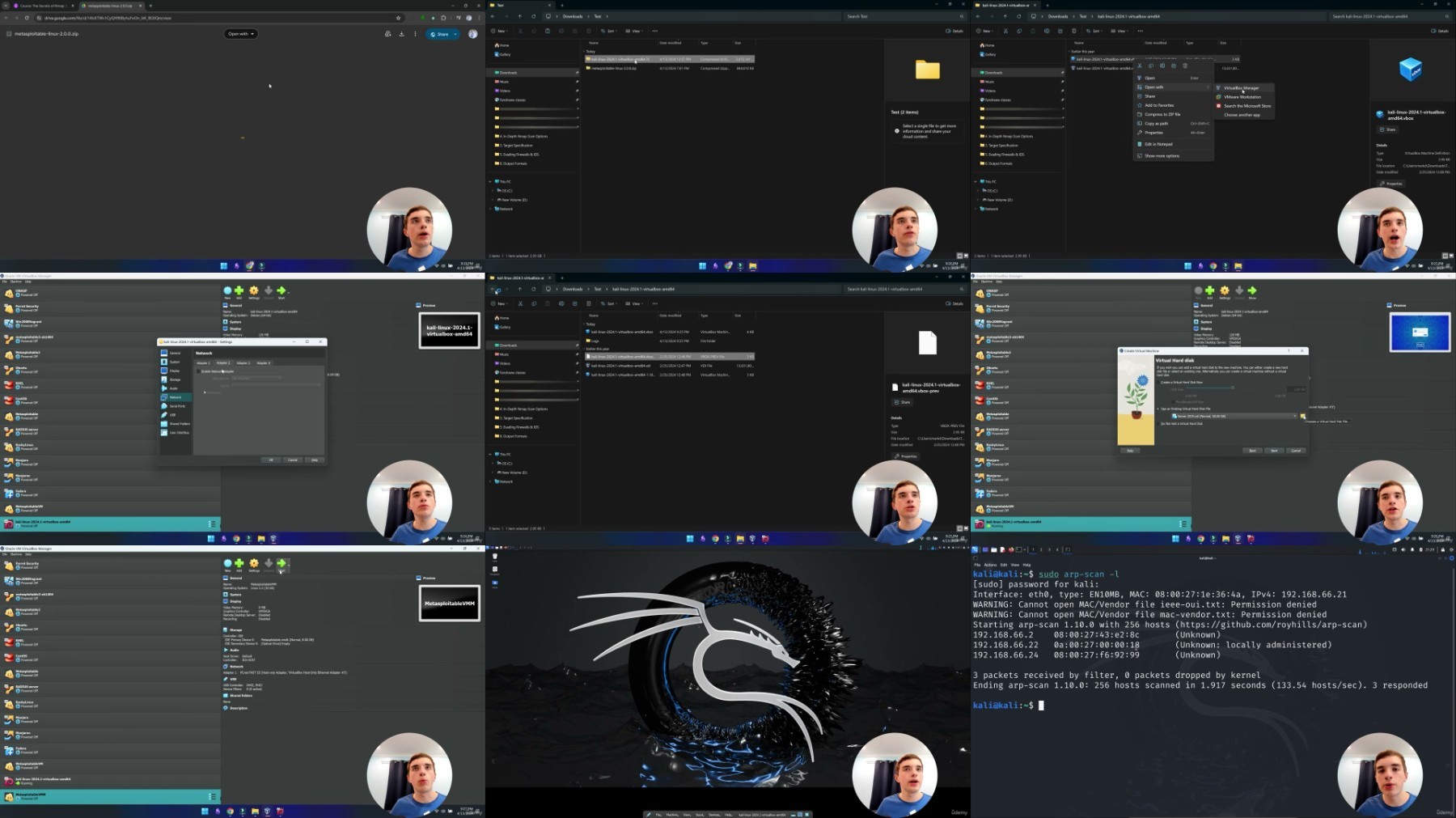This screenshot has height=818, width=1456.
Task: Select Serial Ports in the Settings dialog sidebar
Action: (x=175, y=406)
